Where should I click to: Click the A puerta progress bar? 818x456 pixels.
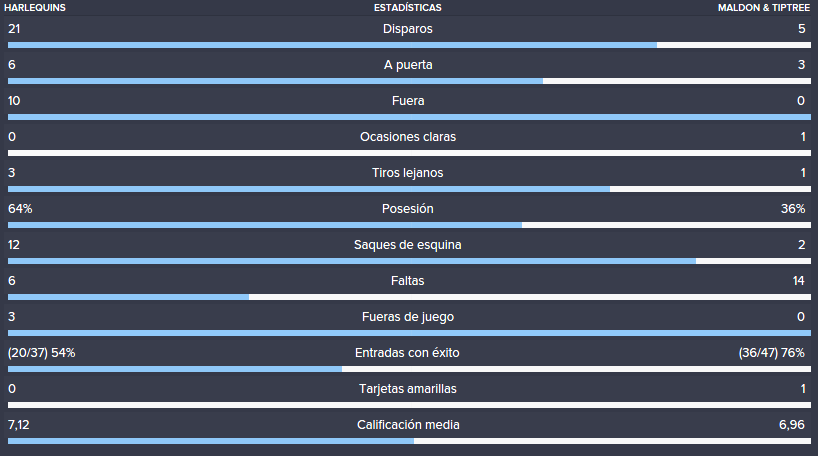(409, 81)
